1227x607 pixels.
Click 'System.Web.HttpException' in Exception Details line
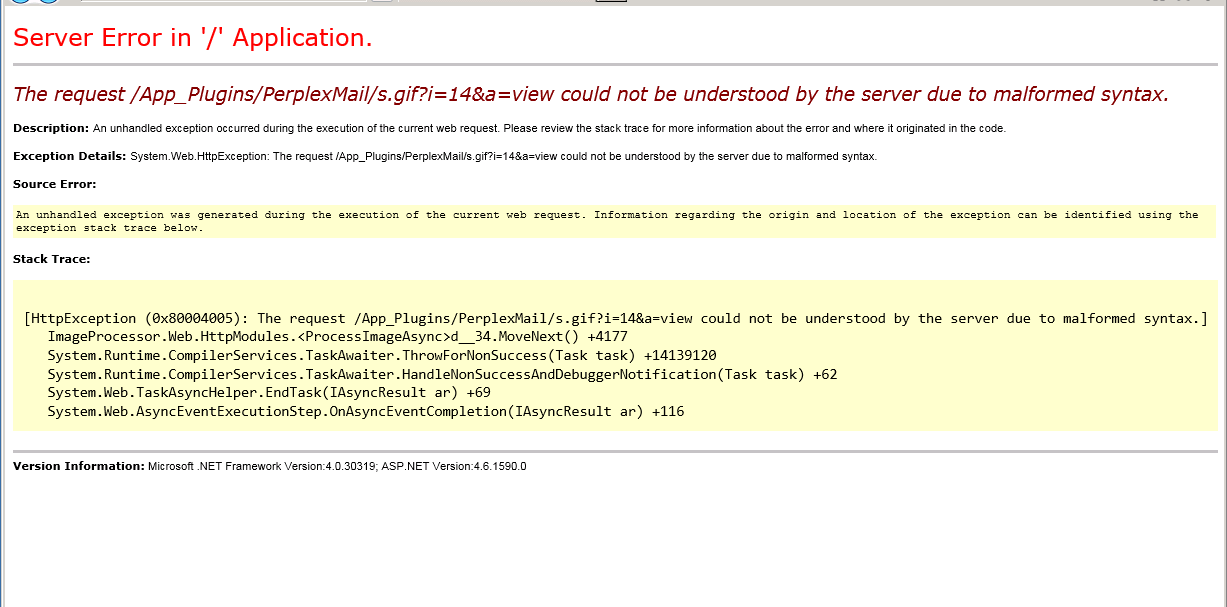pyautogui.click(x=198, y=156)
